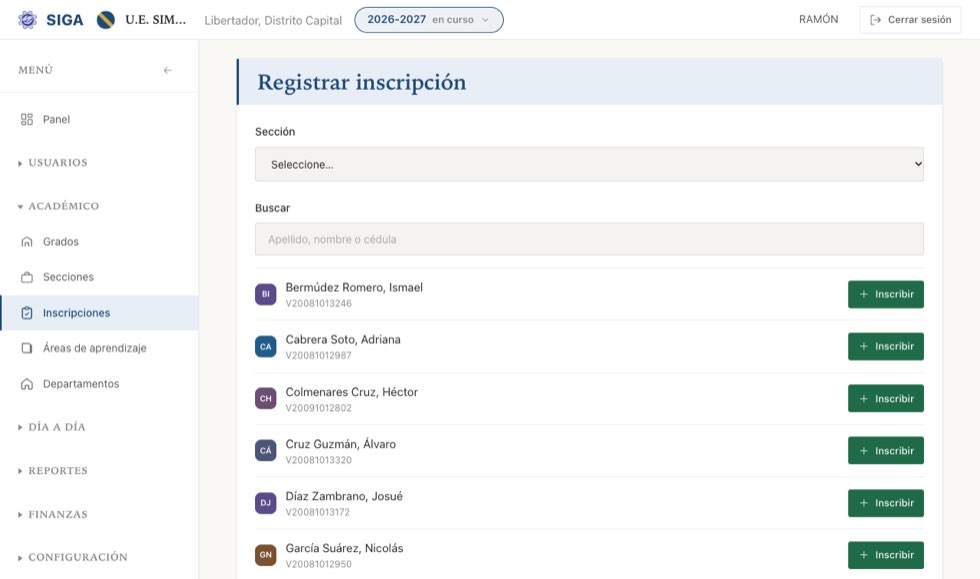Click the SIGA gear logo icon

(28, 20)
